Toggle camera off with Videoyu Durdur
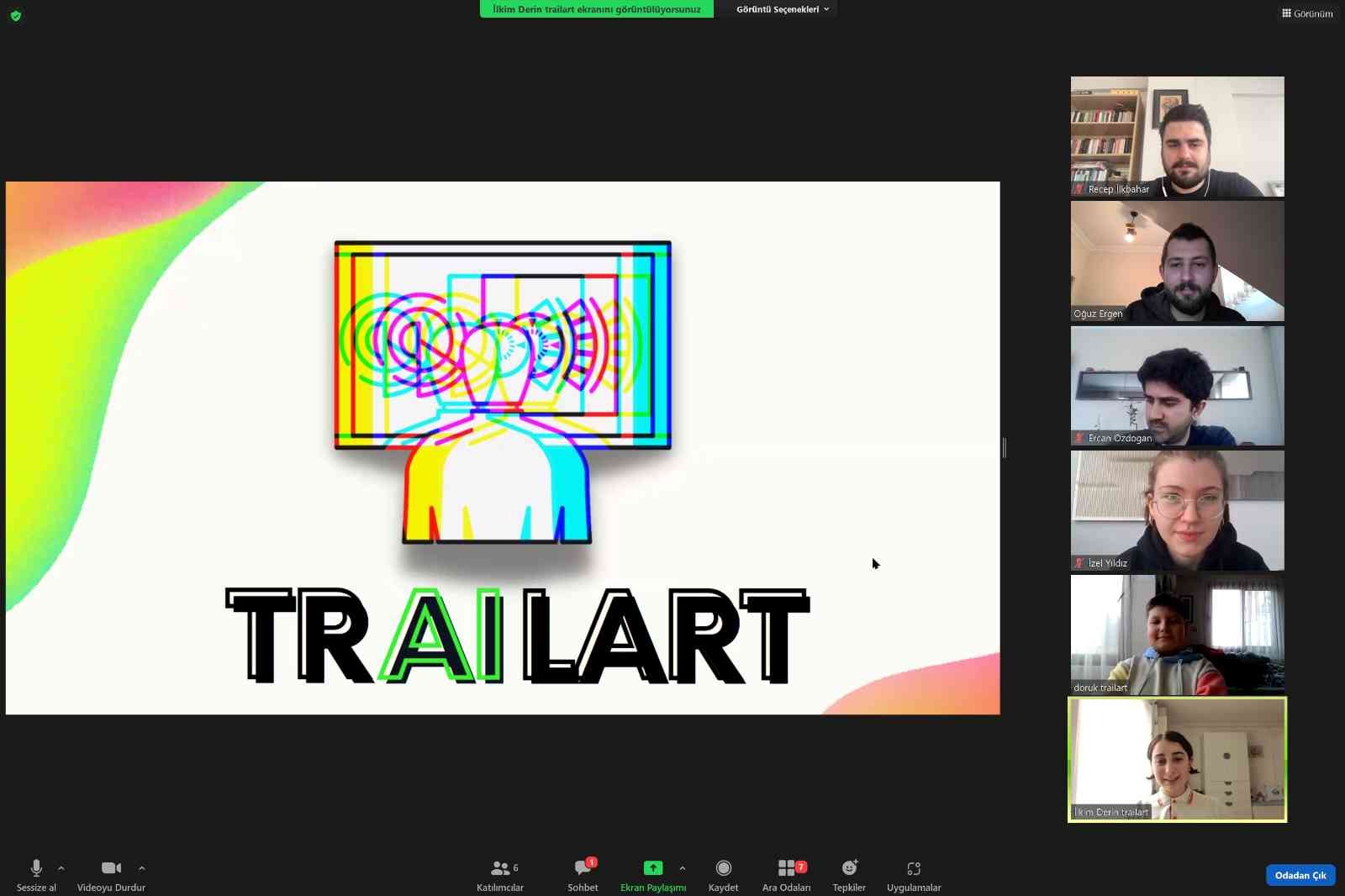Image resolution: width=1345 pixels, height=896 pixels. pos(111,868)
